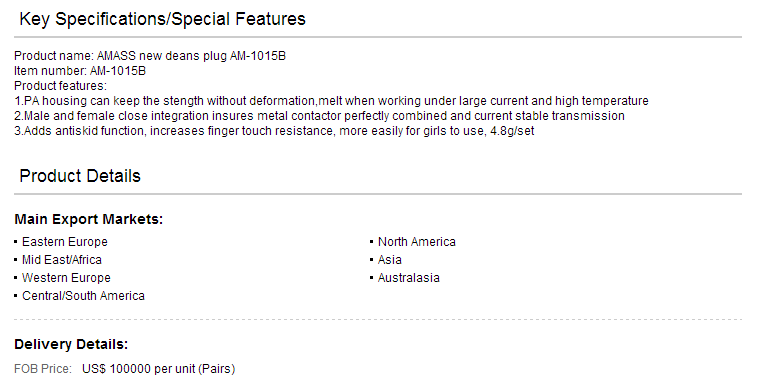Click the Key Specifications/Special Features heading
The width and height of the screenshot is (778, 388).
pyautogui.click(x=162, y=19)
